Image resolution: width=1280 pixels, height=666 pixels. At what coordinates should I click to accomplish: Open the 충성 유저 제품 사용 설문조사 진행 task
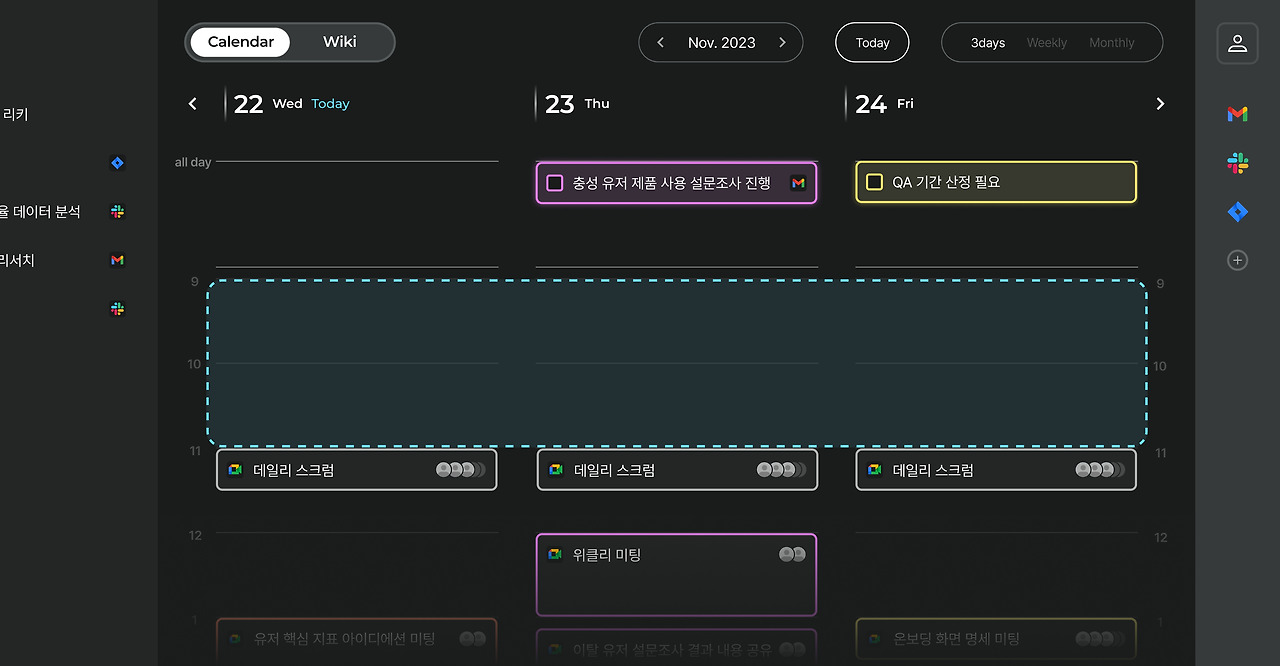point(677,183)
